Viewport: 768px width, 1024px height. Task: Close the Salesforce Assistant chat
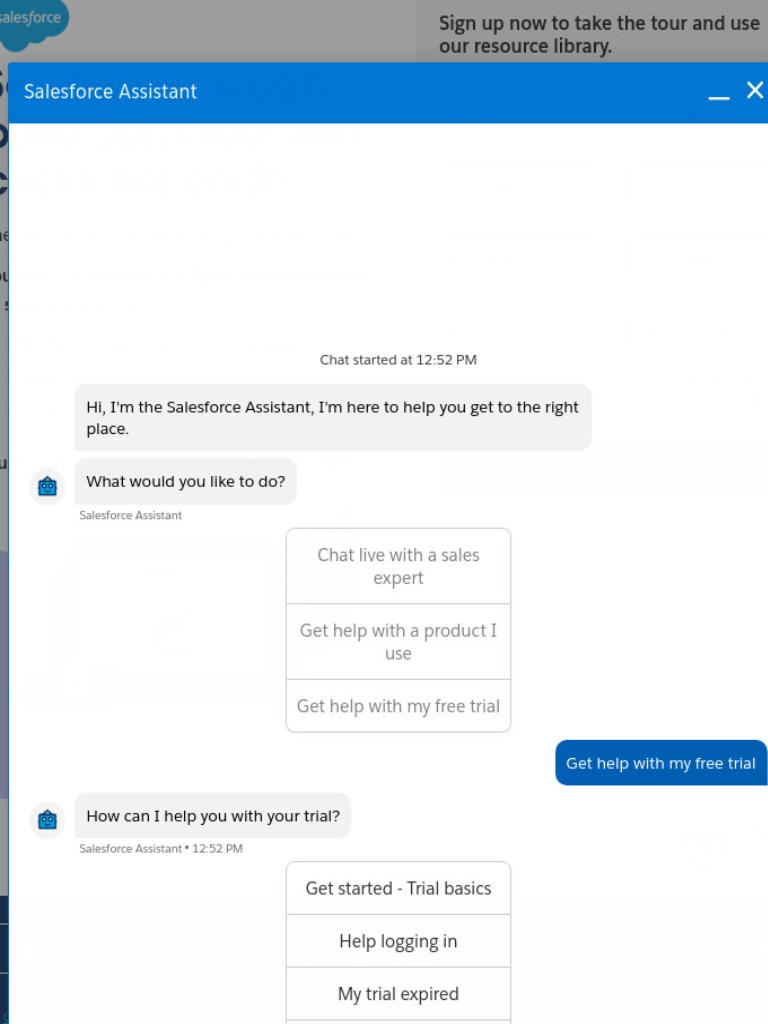tap(755, 90)
